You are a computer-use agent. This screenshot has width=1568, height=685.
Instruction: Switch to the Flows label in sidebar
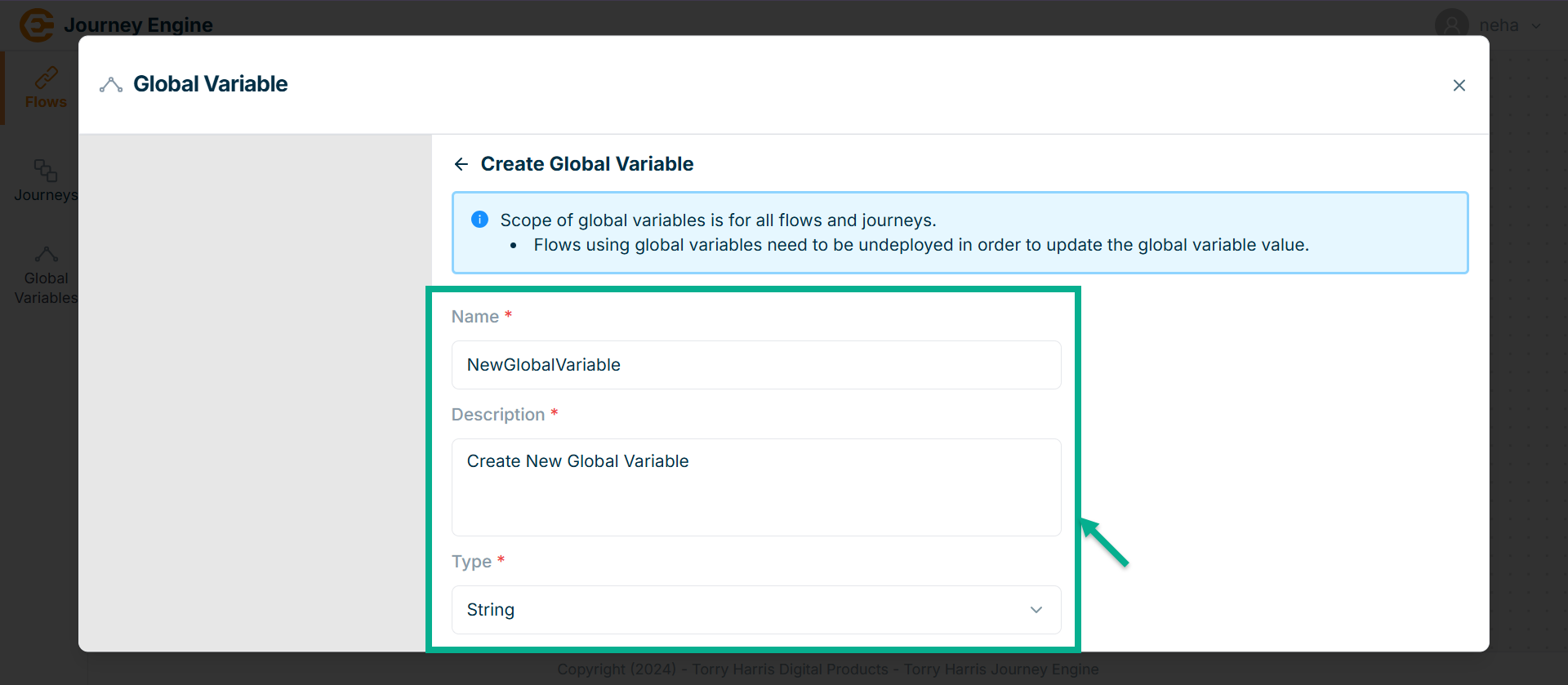46,102
